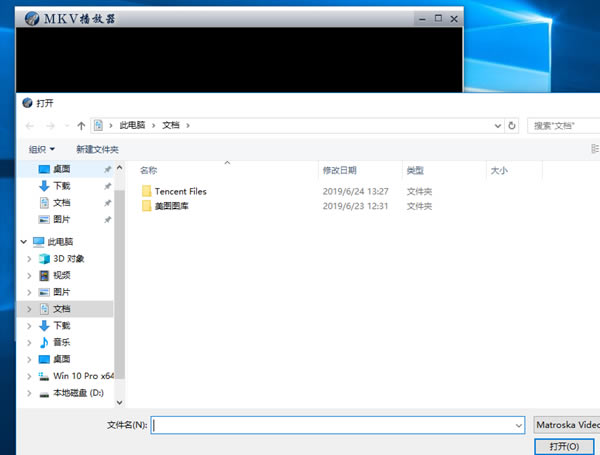
Task: Click the Back navigation arrow
Action: [x=30, y=126]
